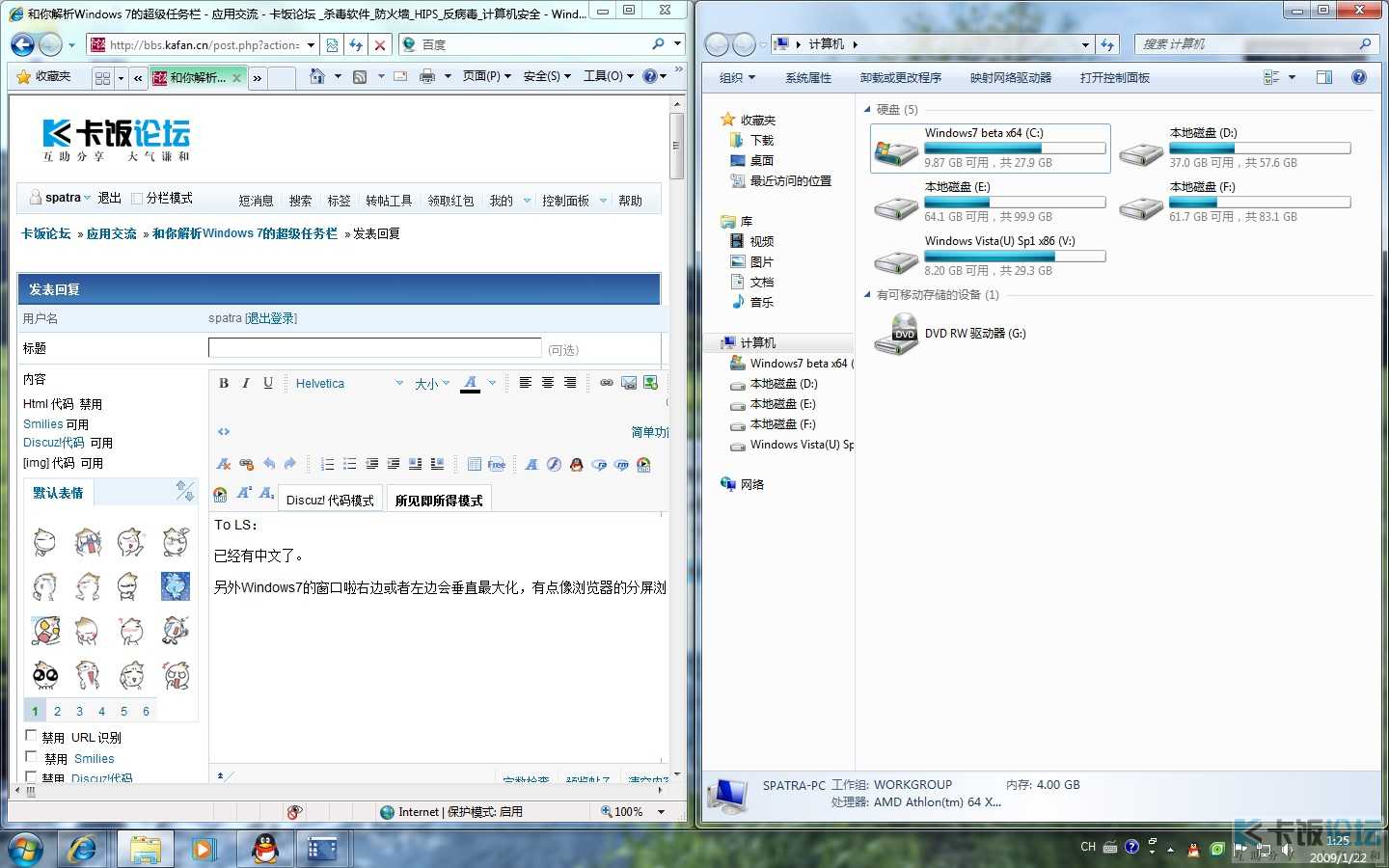Insert an image into the post
This screenshot has height=868, width=1389.
[x=651, y=383]
